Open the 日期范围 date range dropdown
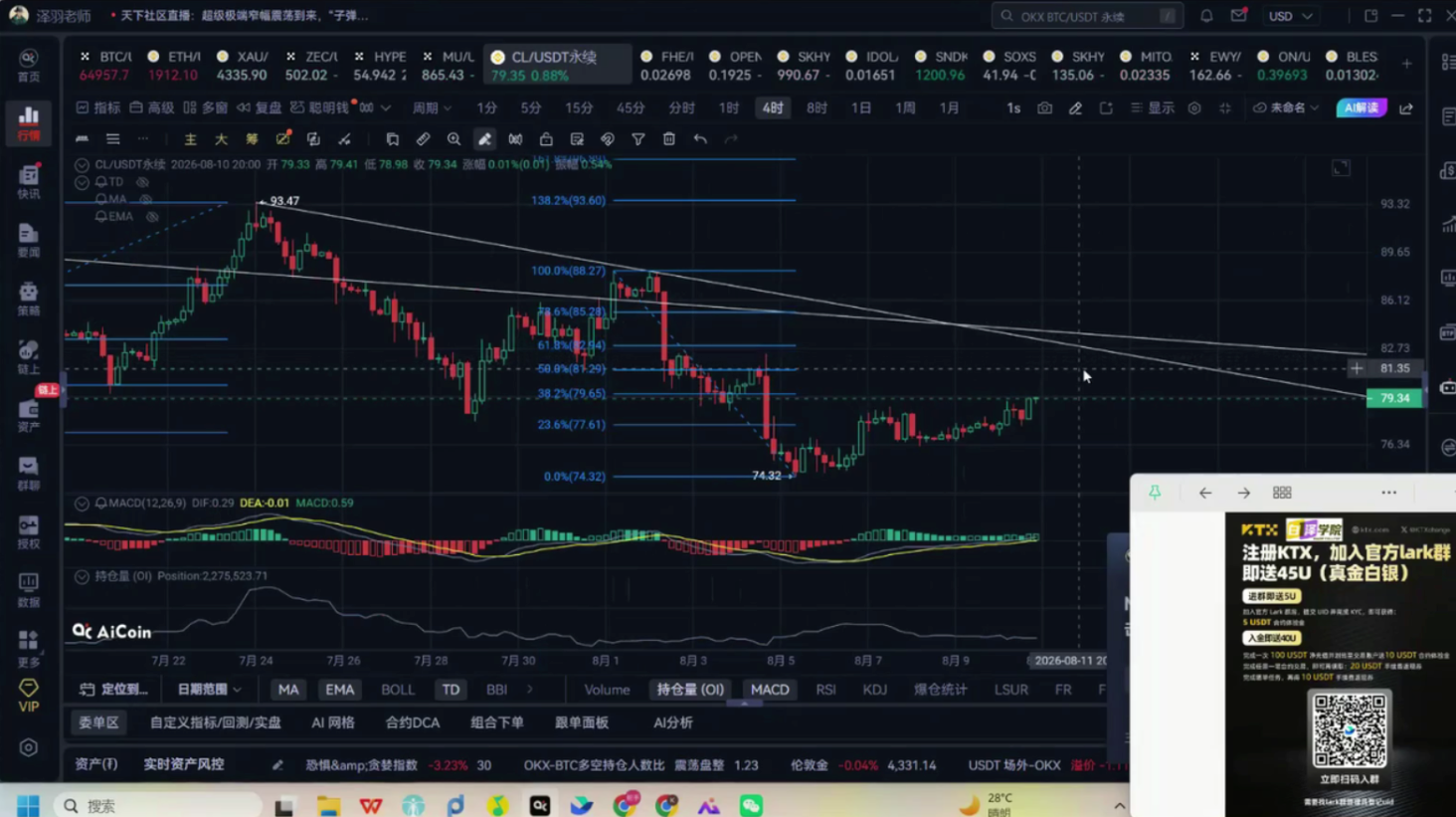The image size is (1456, 817). tap(209, 689)
